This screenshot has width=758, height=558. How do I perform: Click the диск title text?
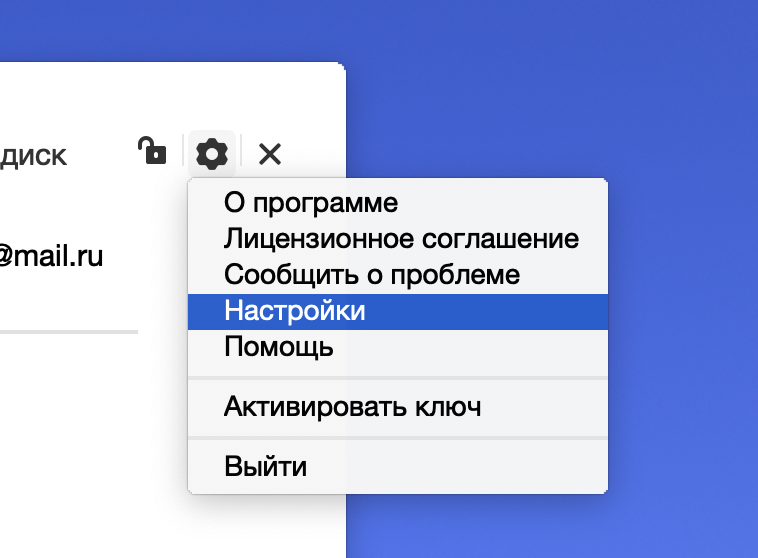[33, 156]
